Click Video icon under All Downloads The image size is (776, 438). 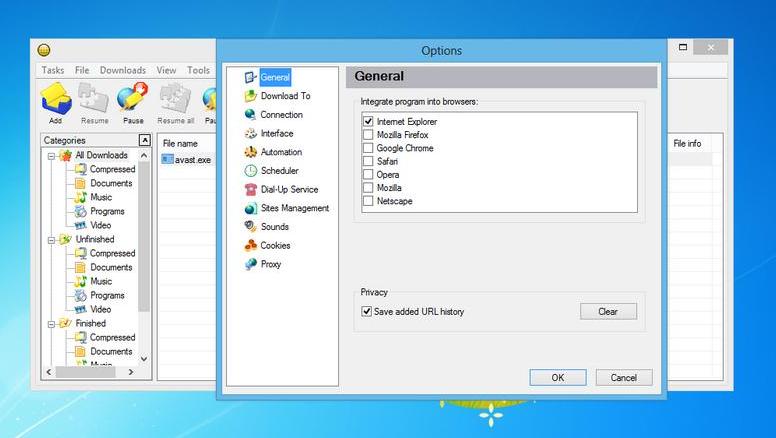click(x=80, y=225)
